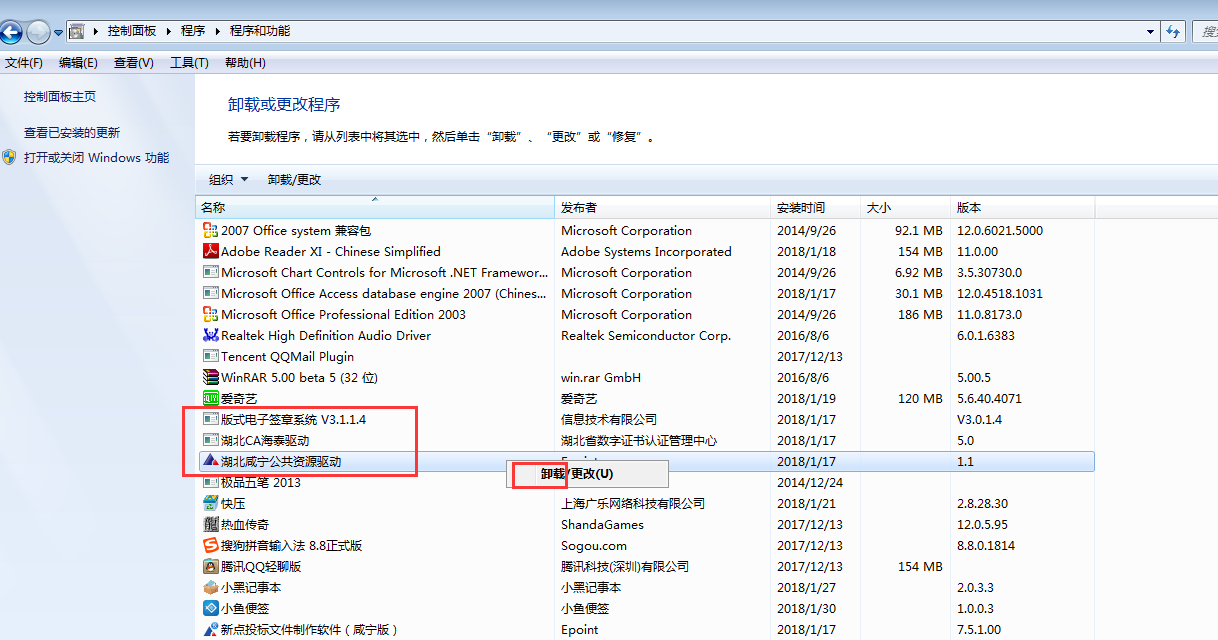Sort by the 版本 column header
The width and height of the screenshot is (1218, 640).
click(1024, 208)
